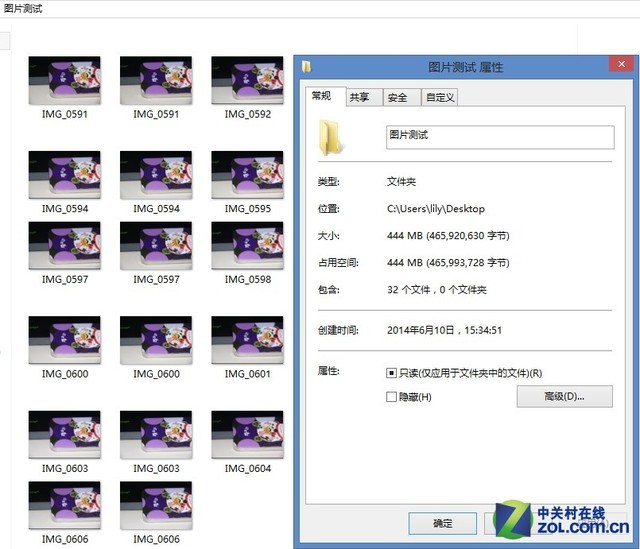
Task: Switch to the 常规 tab
Action: pyautogui.click(x=321, y=96)
